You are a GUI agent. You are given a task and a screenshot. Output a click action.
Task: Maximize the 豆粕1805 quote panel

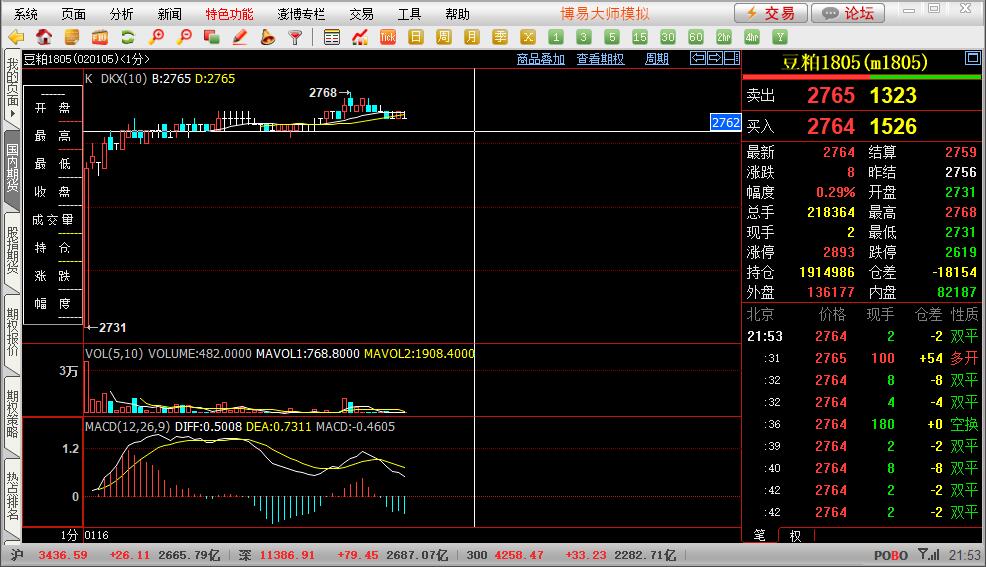[972, 59]
